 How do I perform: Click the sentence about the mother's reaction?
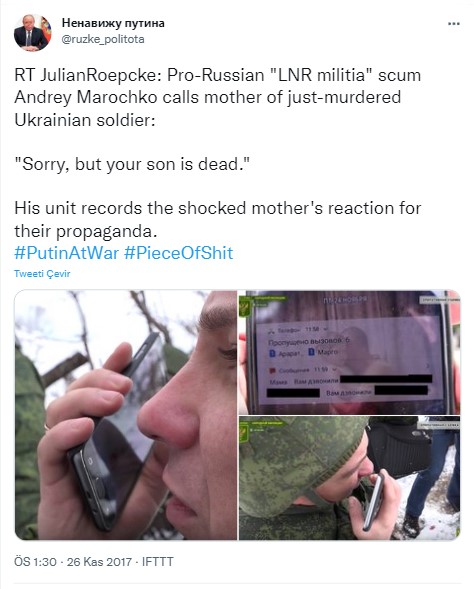tap(217, 219)
